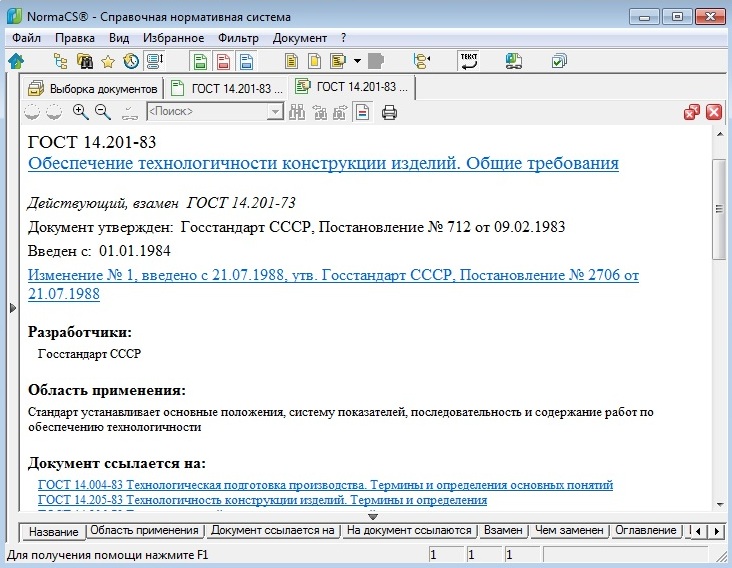732x568 pixels.
Task: Click the checked documents icon
Action: 559,61
